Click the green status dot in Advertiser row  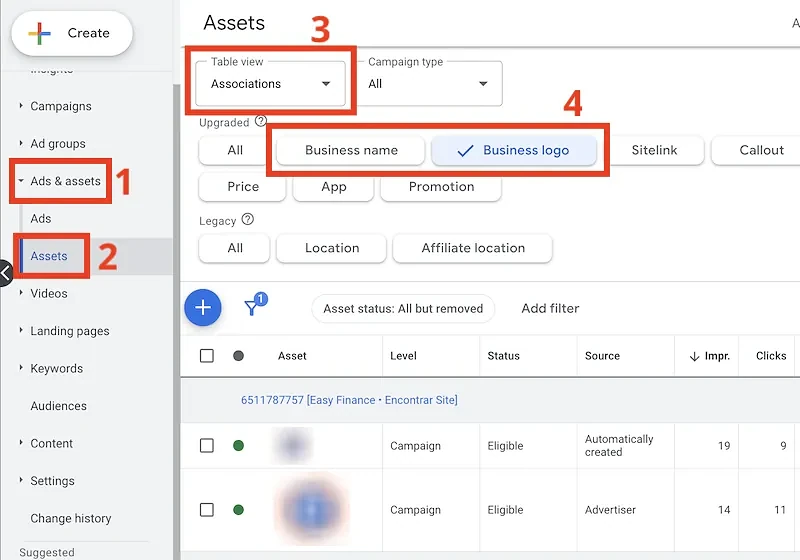[x=238, y=510]
